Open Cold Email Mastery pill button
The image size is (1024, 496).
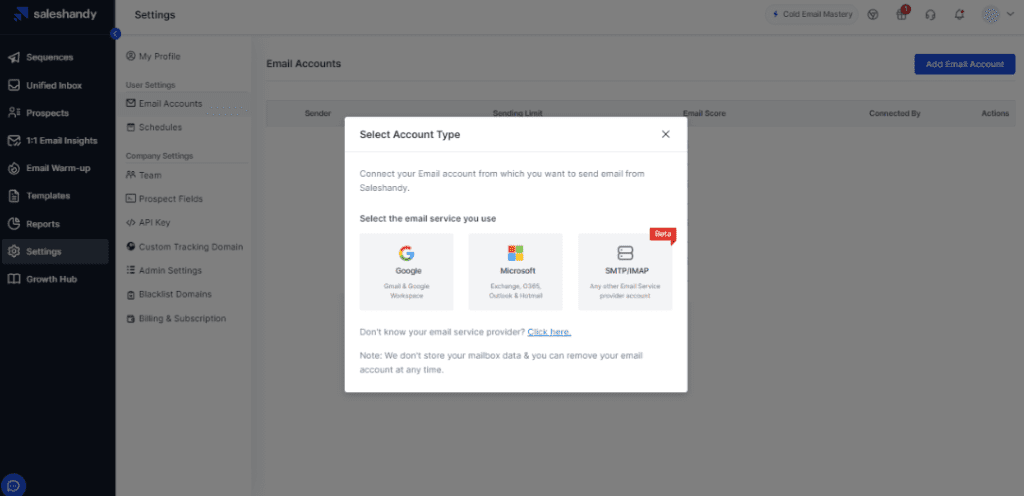click(812, 14)
